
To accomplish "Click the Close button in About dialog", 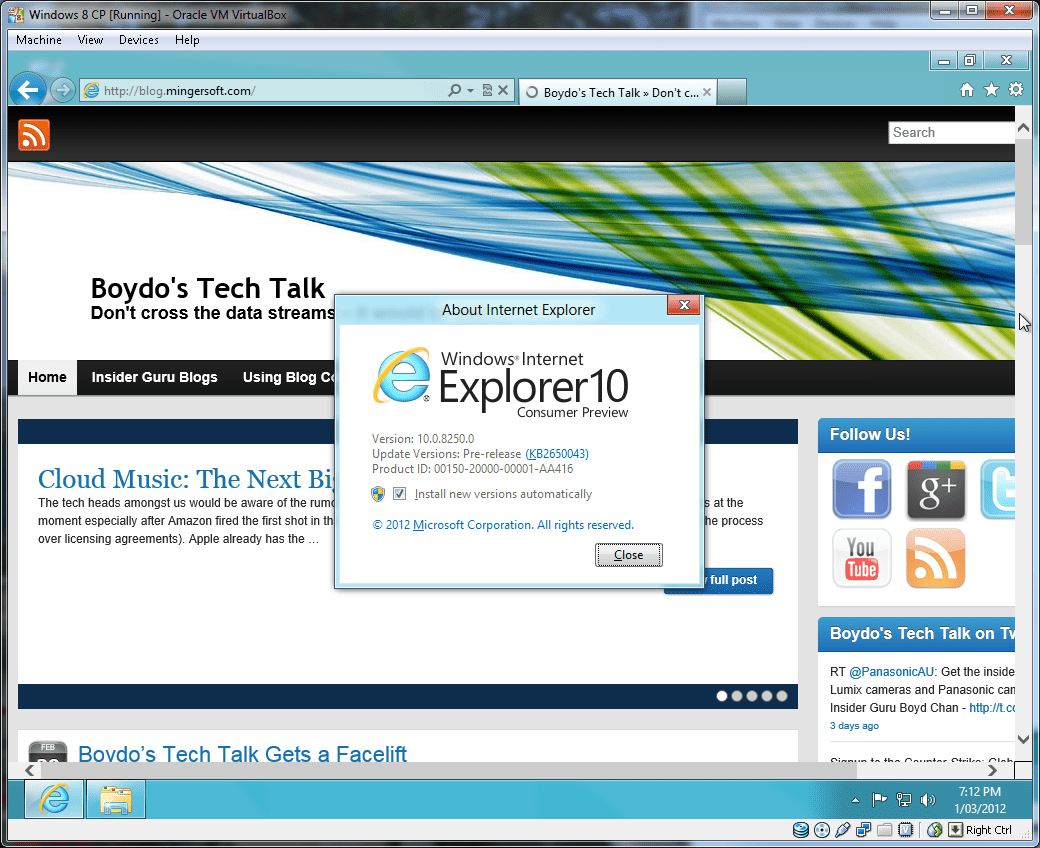I will tap(628, 555).
